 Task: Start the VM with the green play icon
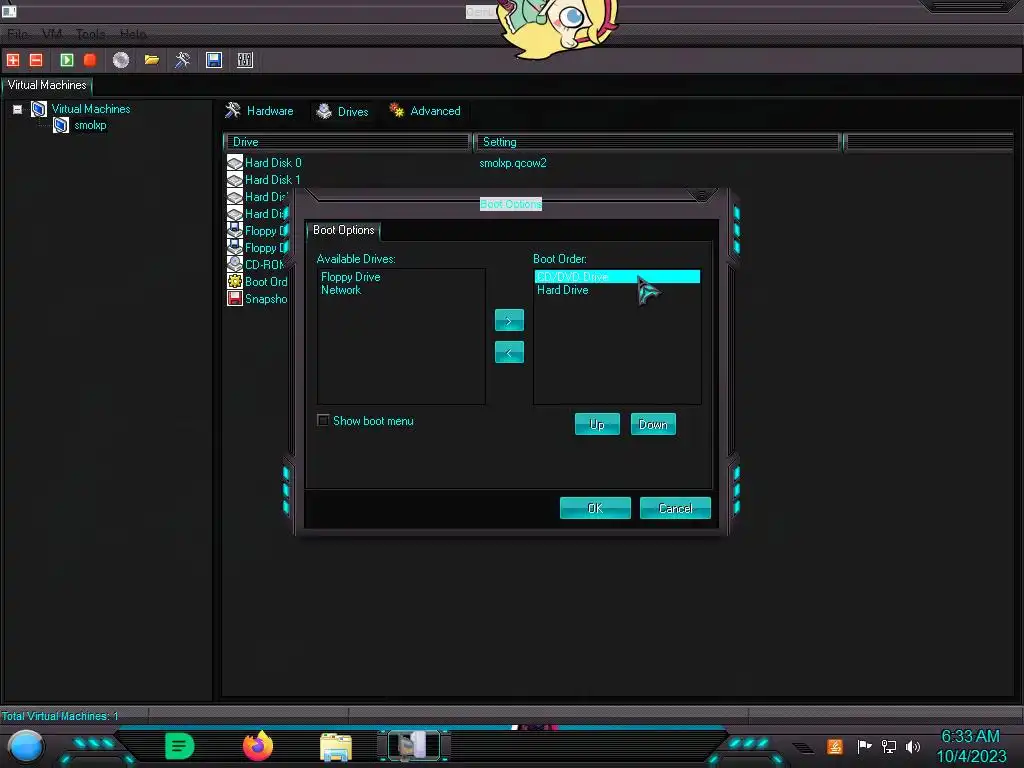[67, 60]
